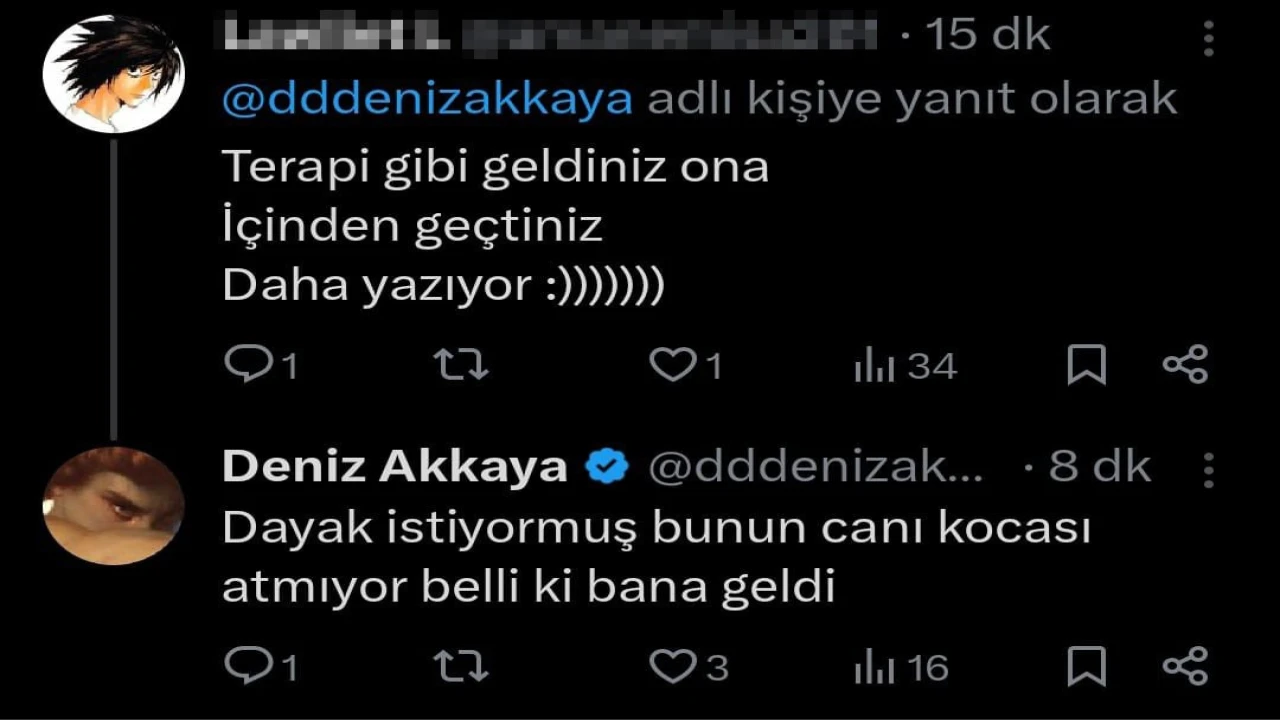This screenshot has height=720, width=1280.
Task: Open Deniz Akkaya's profile name
Action: [394, 467]
